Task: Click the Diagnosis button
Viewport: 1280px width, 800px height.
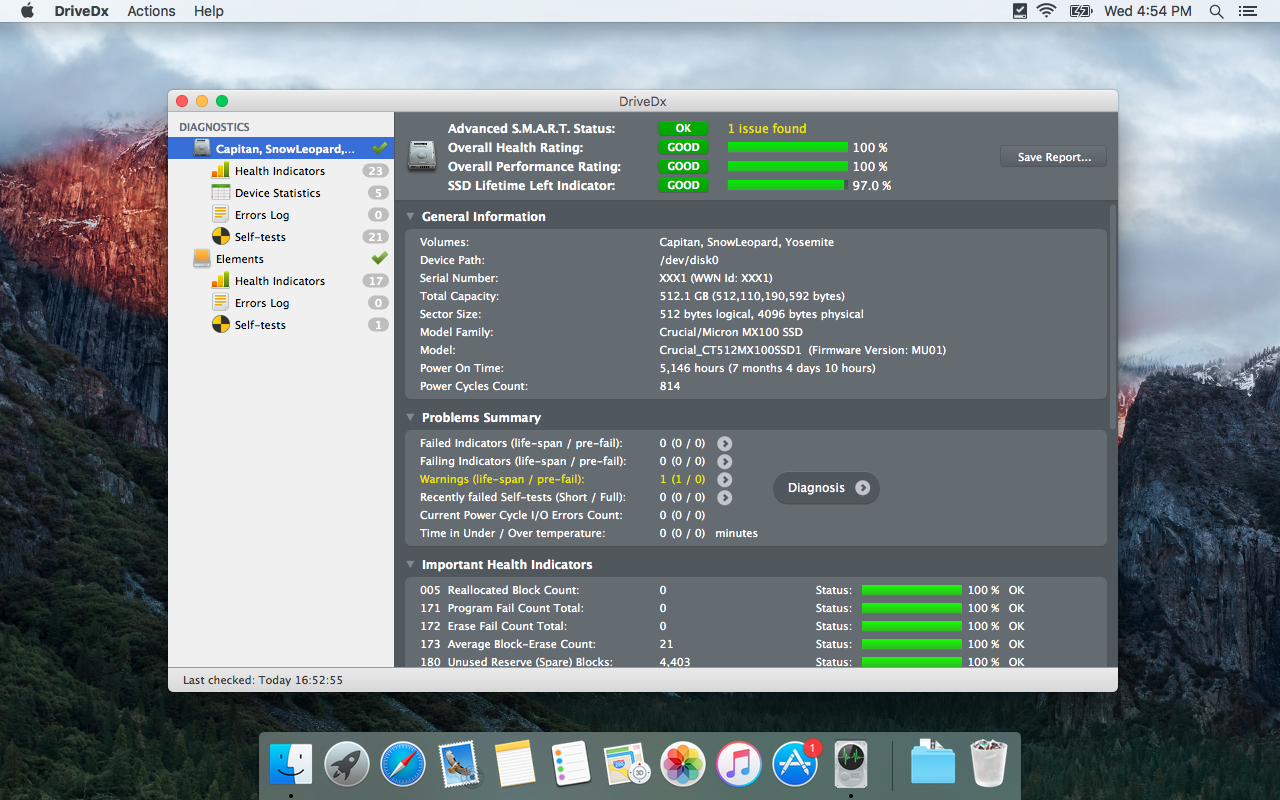Action: 826,488
